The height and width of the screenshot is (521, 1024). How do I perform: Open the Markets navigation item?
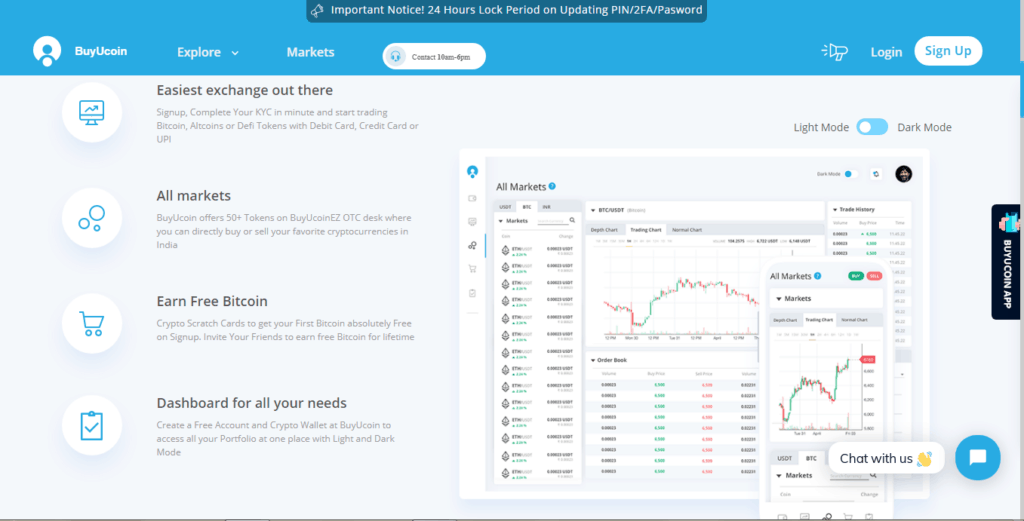point(310,52)
